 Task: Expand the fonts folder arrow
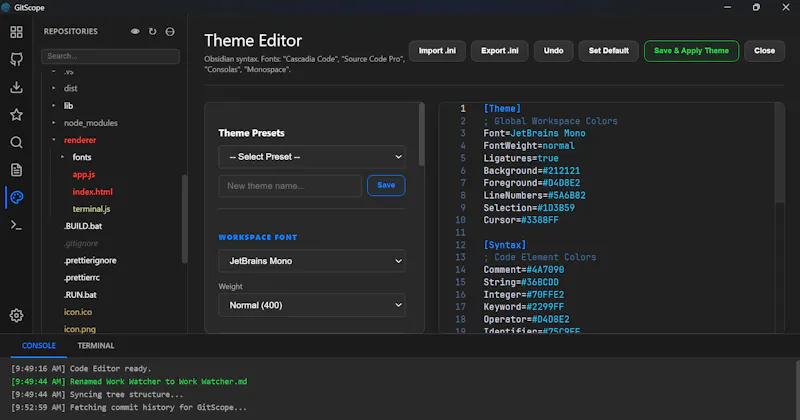click(62, 157)
